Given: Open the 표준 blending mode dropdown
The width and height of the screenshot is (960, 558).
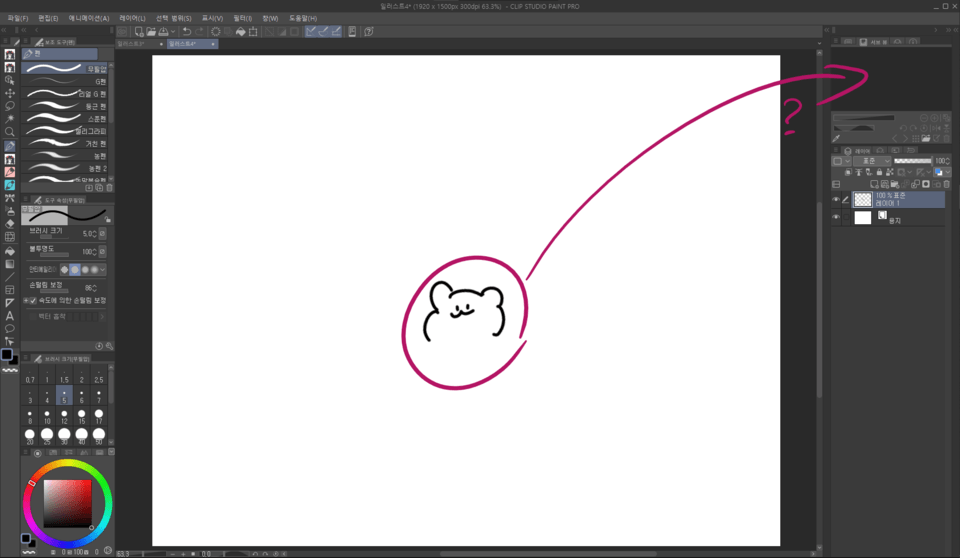Looking at the screenshot, I should (x=872, y=161).
